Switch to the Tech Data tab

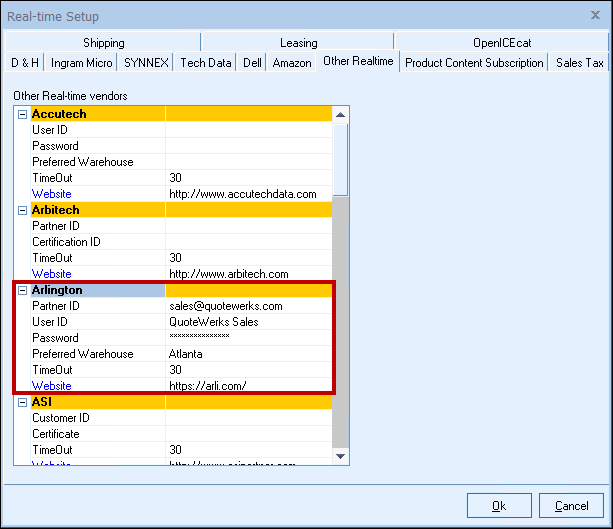coord(206,63)
